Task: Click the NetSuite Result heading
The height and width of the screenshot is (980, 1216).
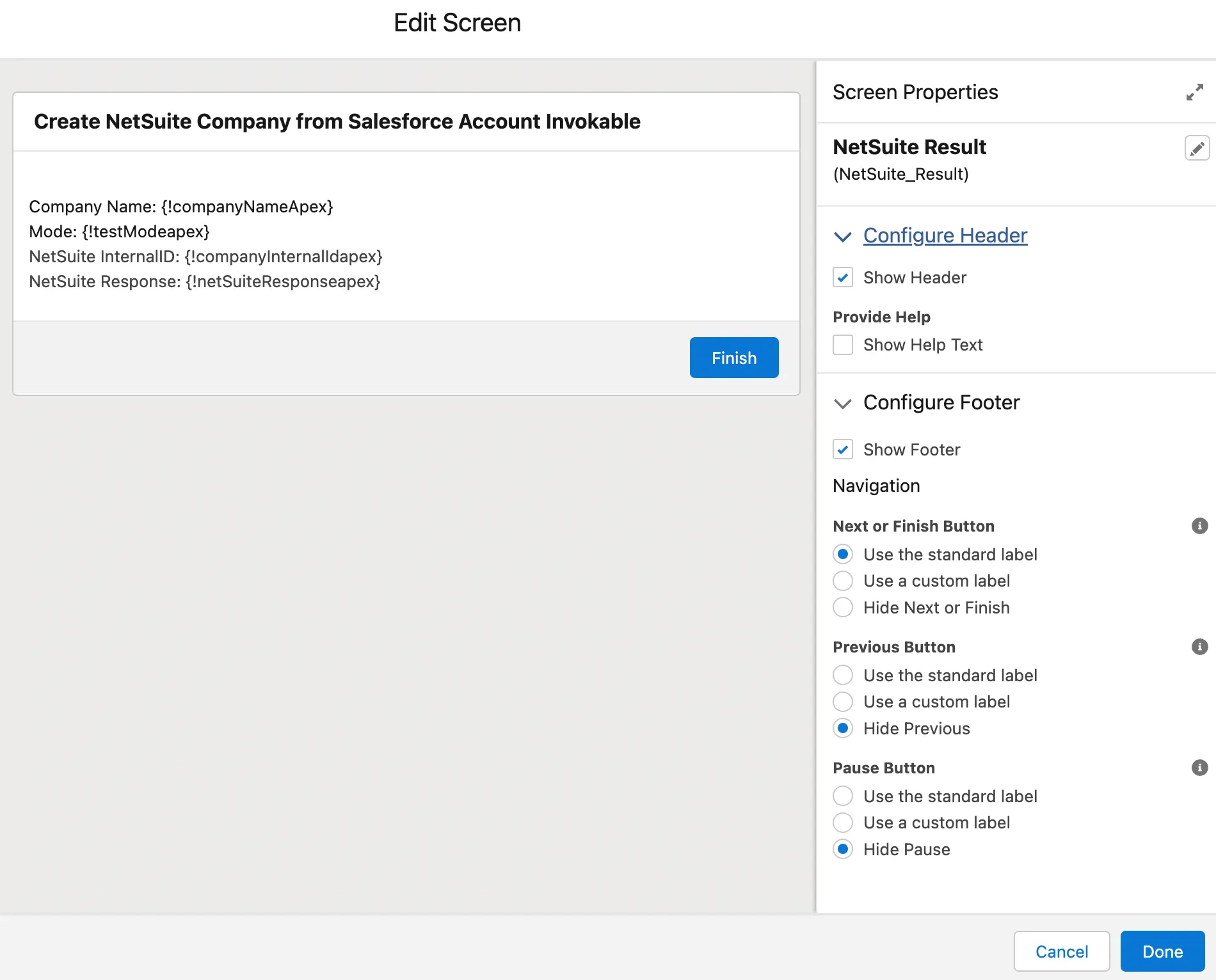Action: pos(909,147)
